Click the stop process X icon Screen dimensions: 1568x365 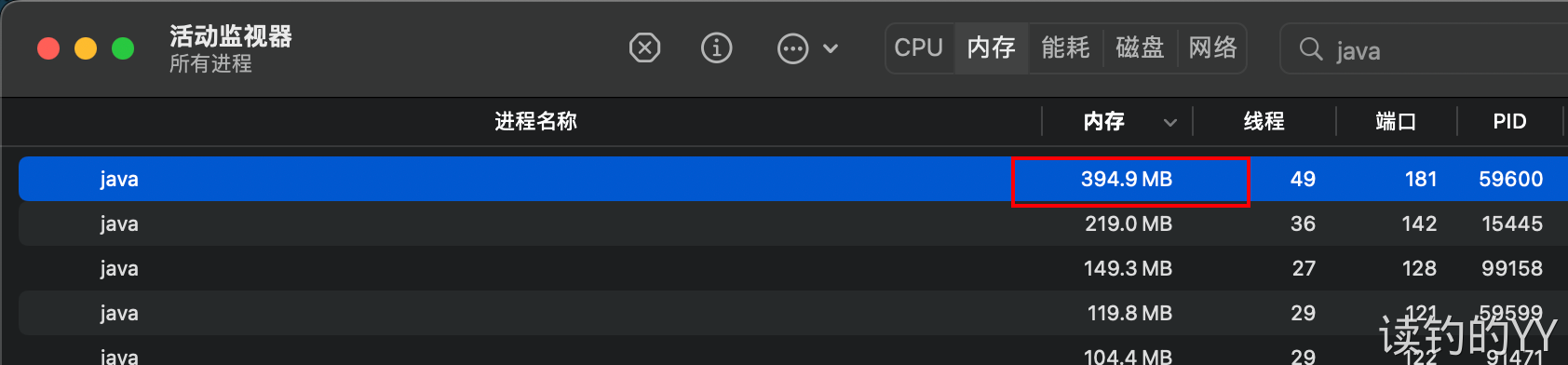(x=644, y=47)
